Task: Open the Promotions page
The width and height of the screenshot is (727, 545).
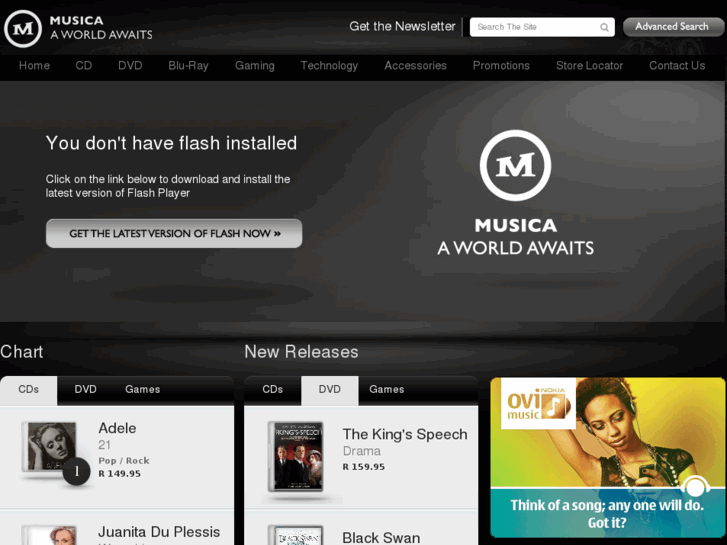Action: [501, 65]
